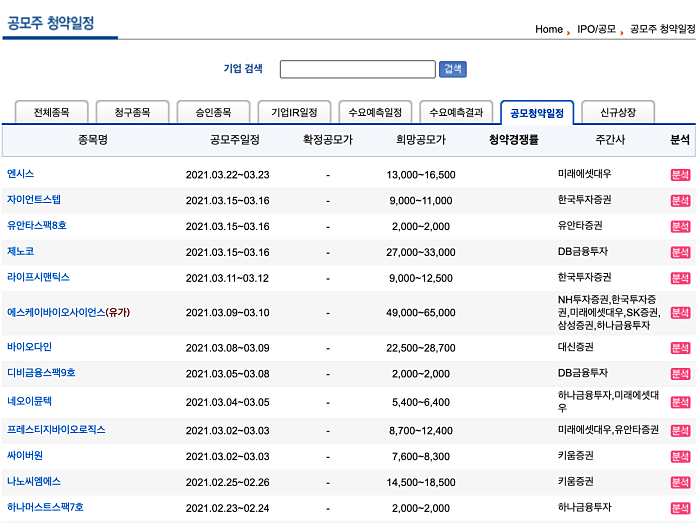Open the Home breadcrumb link
This screenshot has height=523, width=700.
click(549, 29)
